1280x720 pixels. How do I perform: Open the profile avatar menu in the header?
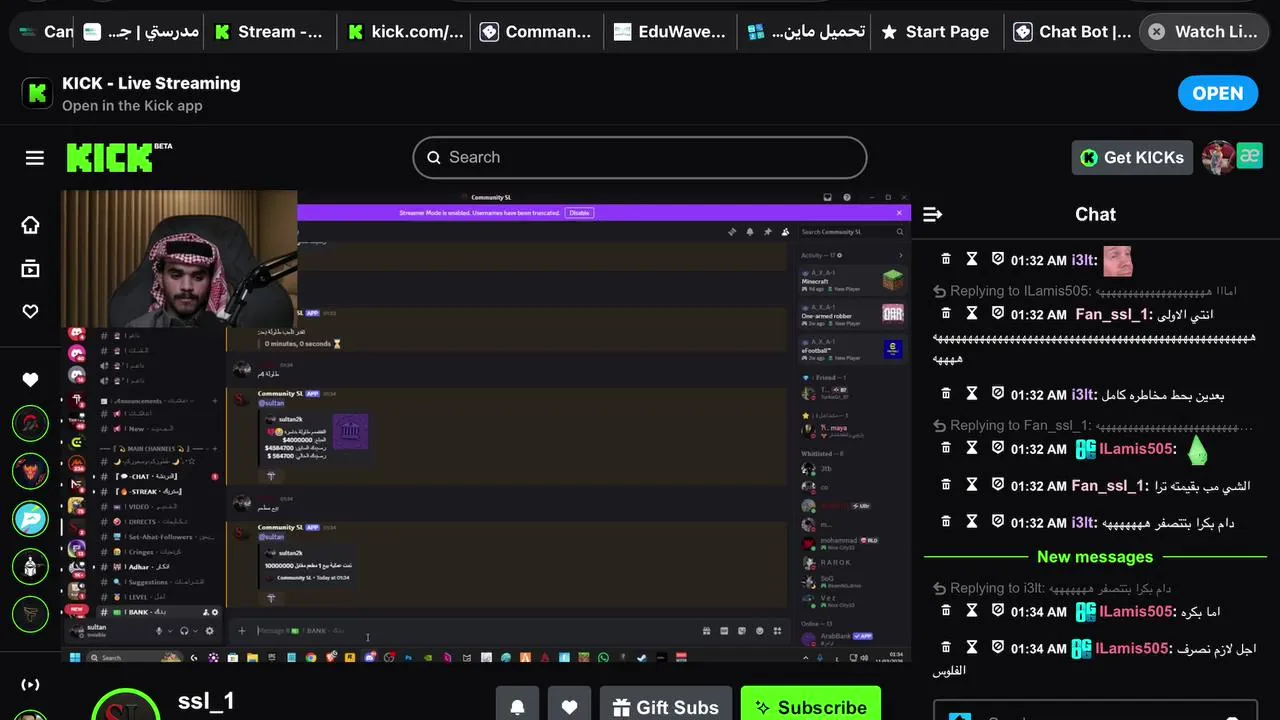point(1218,157)
